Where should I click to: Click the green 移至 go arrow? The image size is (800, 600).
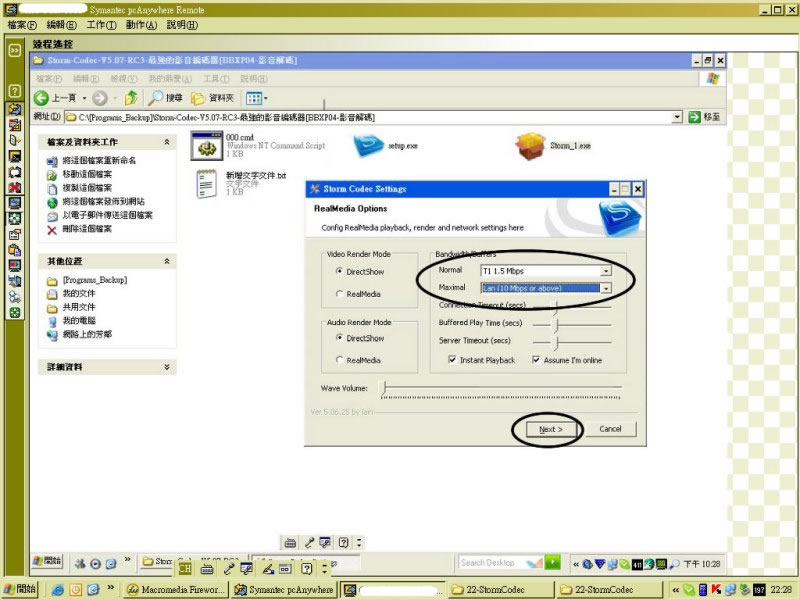pos(694,117)
